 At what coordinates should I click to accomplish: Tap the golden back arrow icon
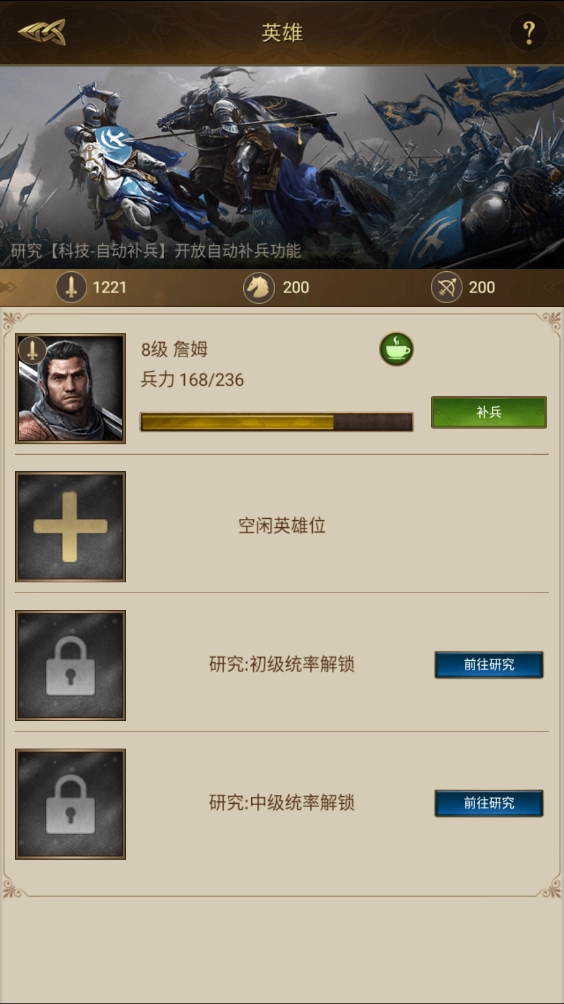pos(42,32)
